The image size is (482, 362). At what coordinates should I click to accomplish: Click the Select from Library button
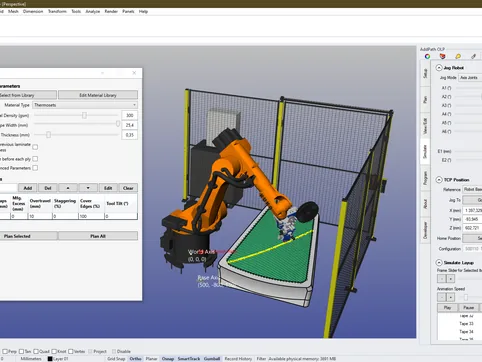click(28, 95)
